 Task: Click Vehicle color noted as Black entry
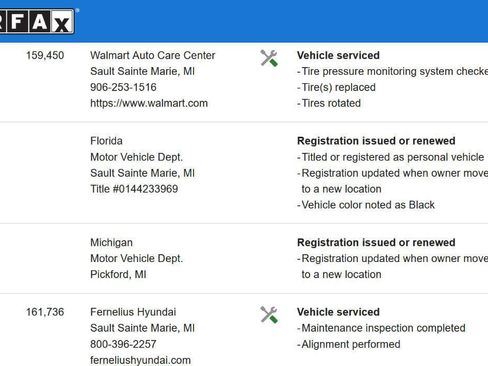pyautogui.click(x=368, y=205)
